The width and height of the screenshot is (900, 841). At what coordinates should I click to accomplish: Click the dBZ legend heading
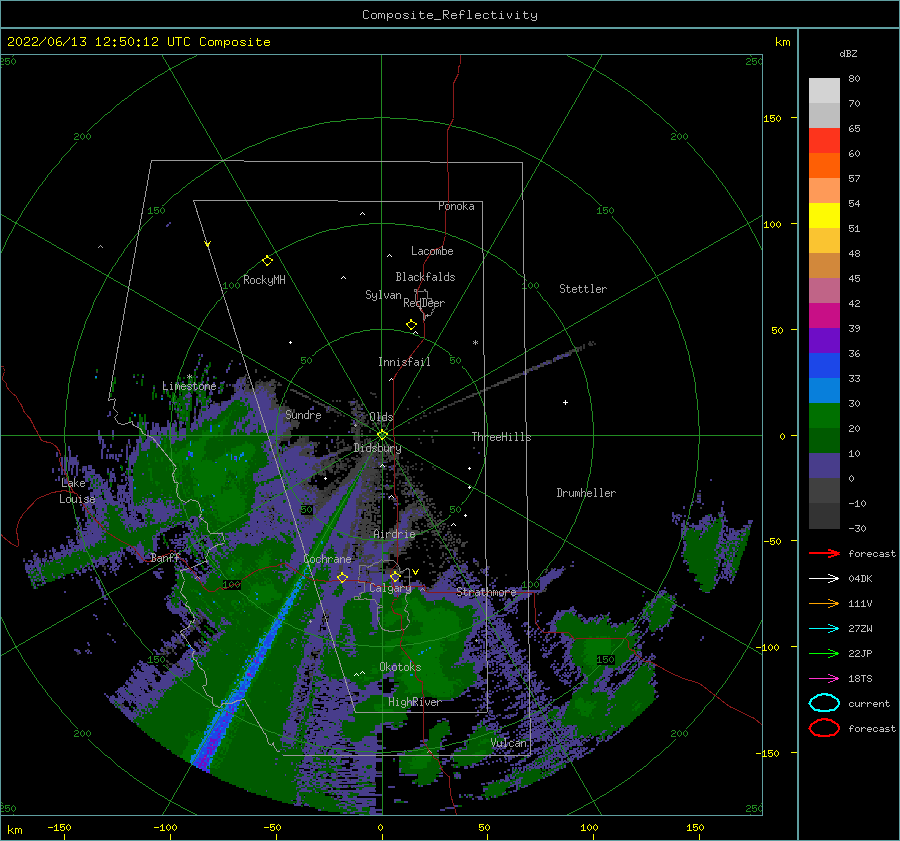848,53
